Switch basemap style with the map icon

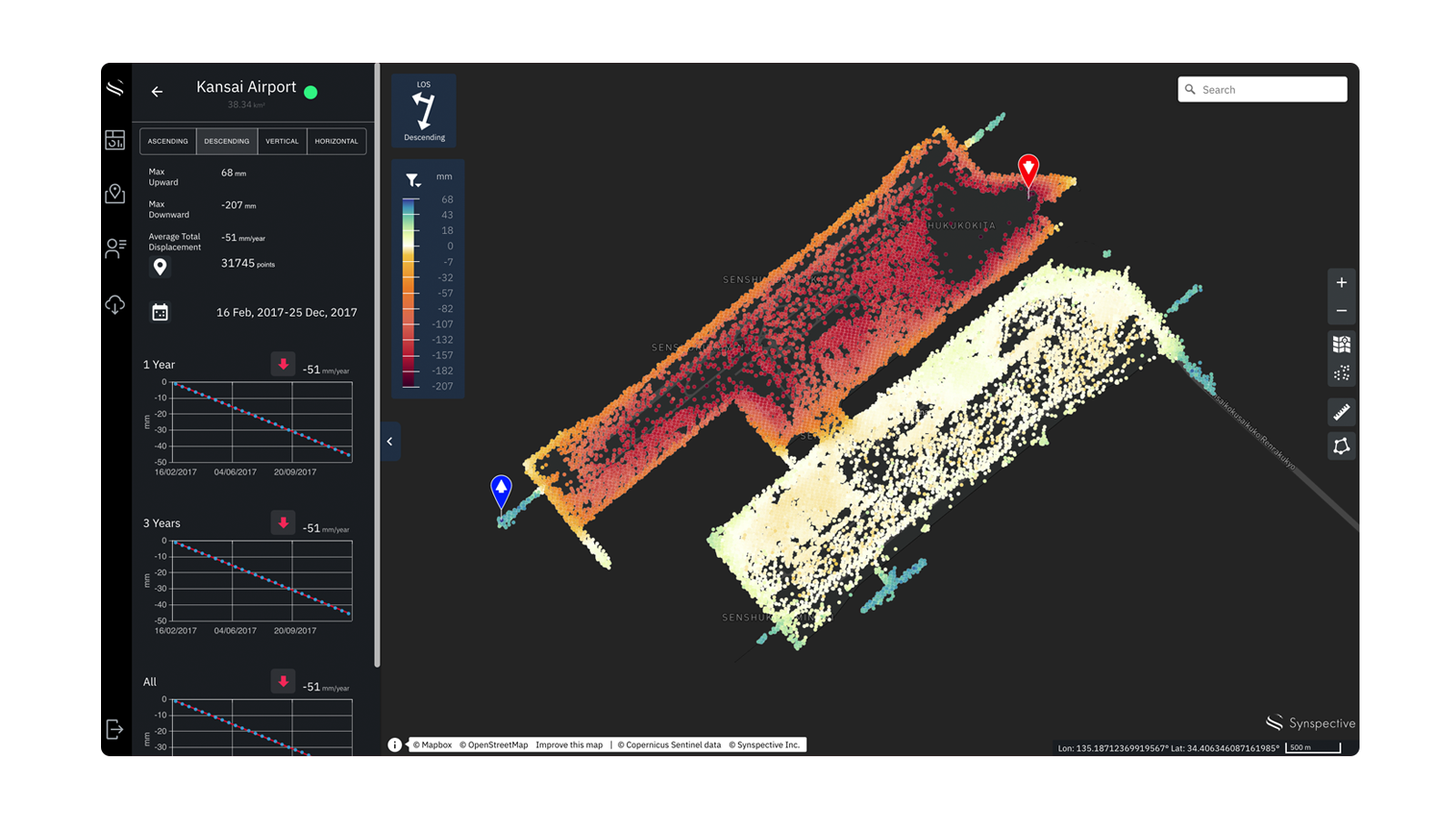pyautogui.click(x=1340, y=345)
